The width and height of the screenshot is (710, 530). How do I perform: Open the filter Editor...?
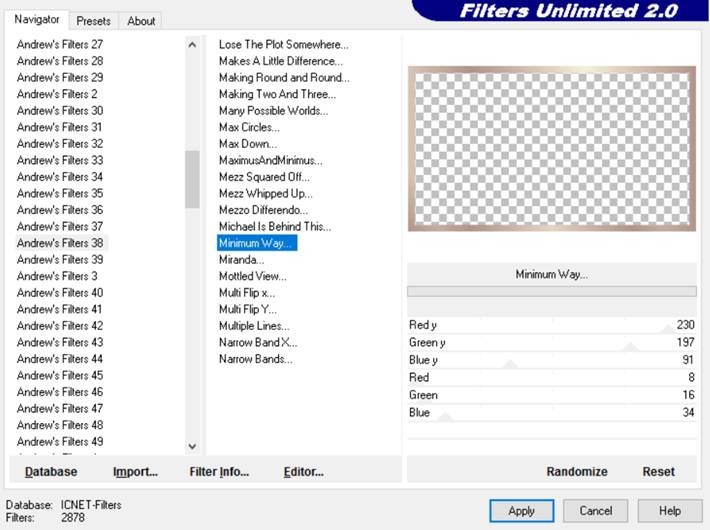pyautogui.click(x=303, y=471)
